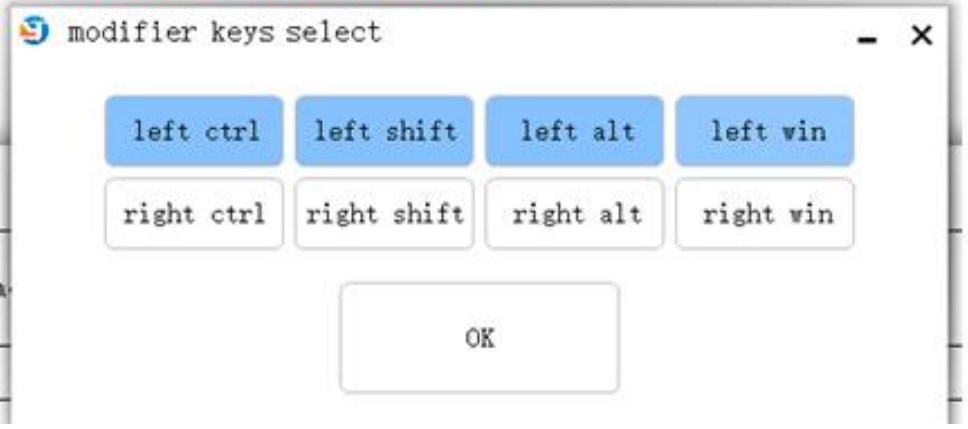Click the dash minimize icon
This screenshot has width=968, height=429.
point(867,41)
